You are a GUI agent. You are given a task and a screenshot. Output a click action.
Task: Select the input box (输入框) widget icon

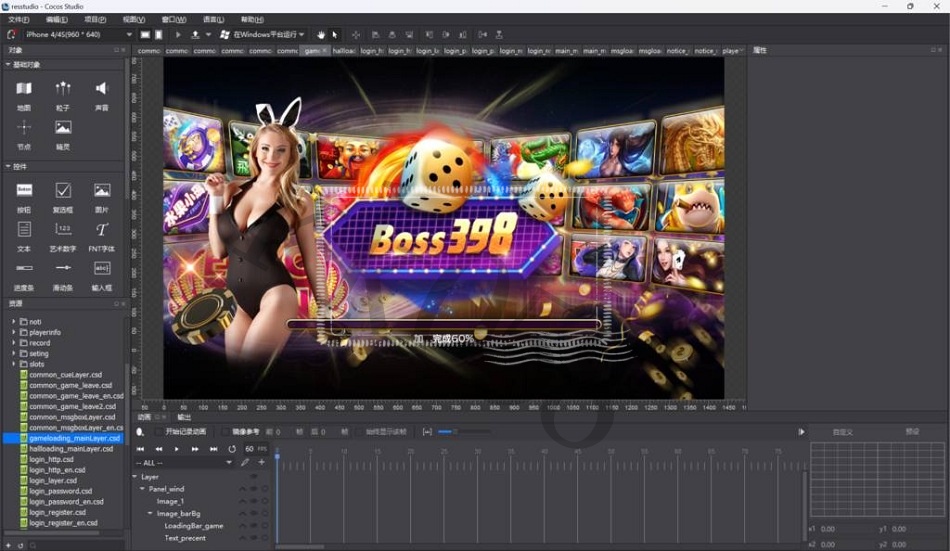[x=102, y=267]
